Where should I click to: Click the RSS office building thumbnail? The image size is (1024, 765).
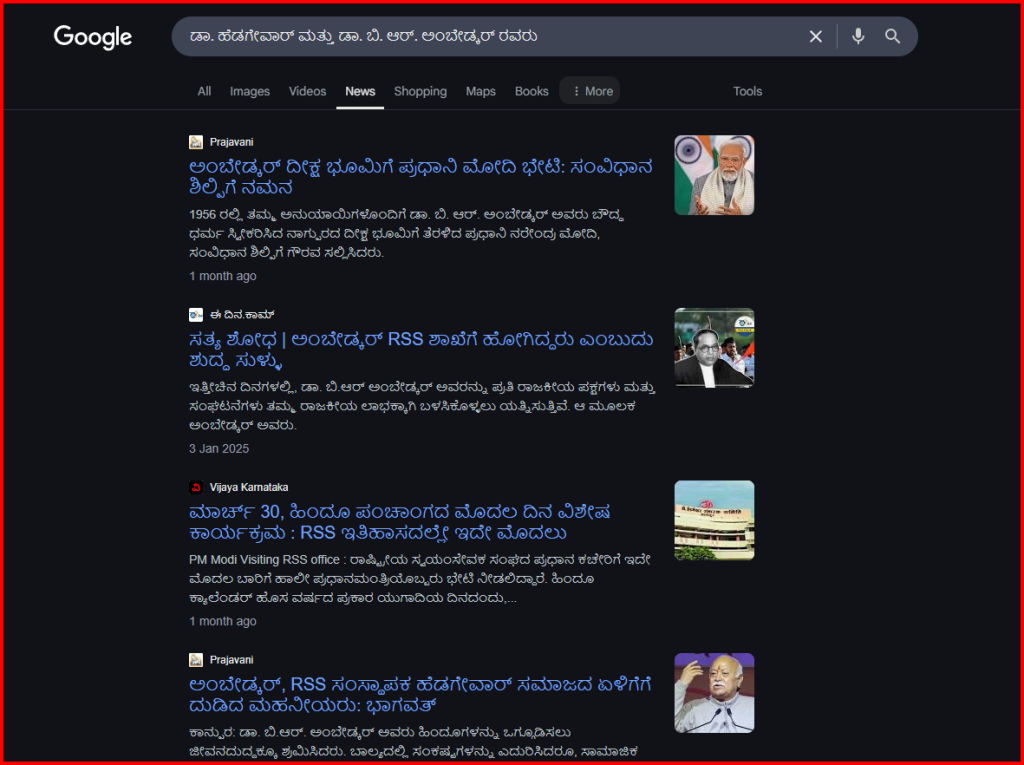pyautogui.click(x=714, y=520)
